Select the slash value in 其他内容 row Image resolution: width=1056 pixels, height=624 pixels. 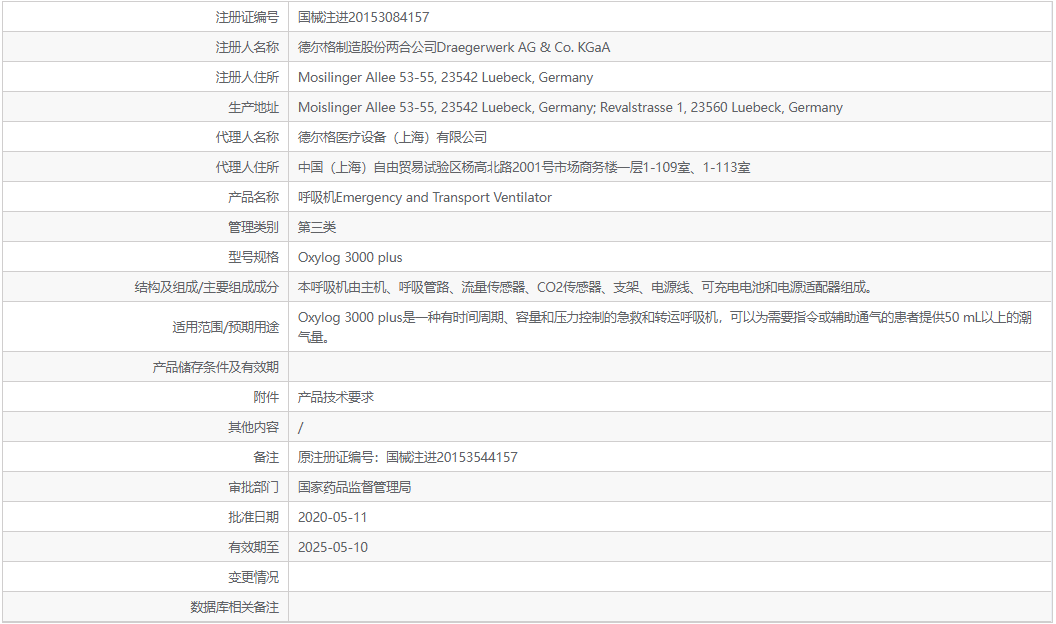(x=300, y=427)
